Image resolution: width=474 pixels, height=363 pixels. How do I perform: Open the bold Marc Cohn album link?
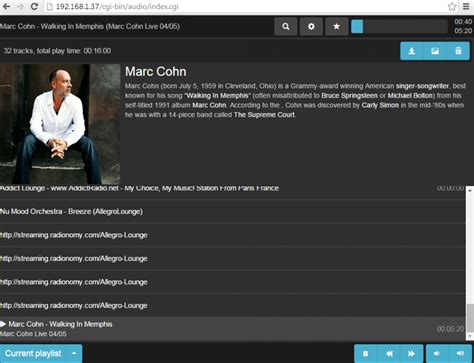tap(209, 105)
